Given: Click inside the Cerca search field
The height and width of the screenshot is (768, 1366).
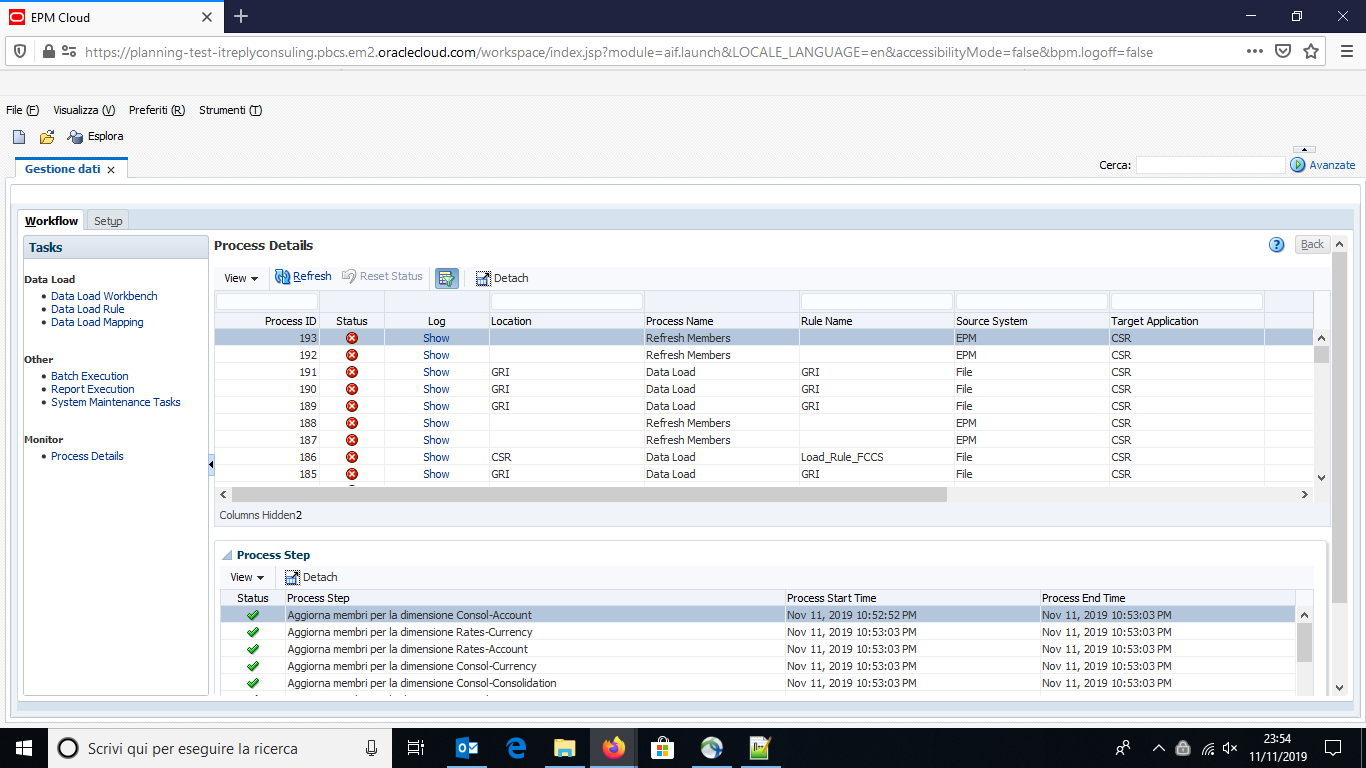Looking at the screenshot, I should 1210,164.
